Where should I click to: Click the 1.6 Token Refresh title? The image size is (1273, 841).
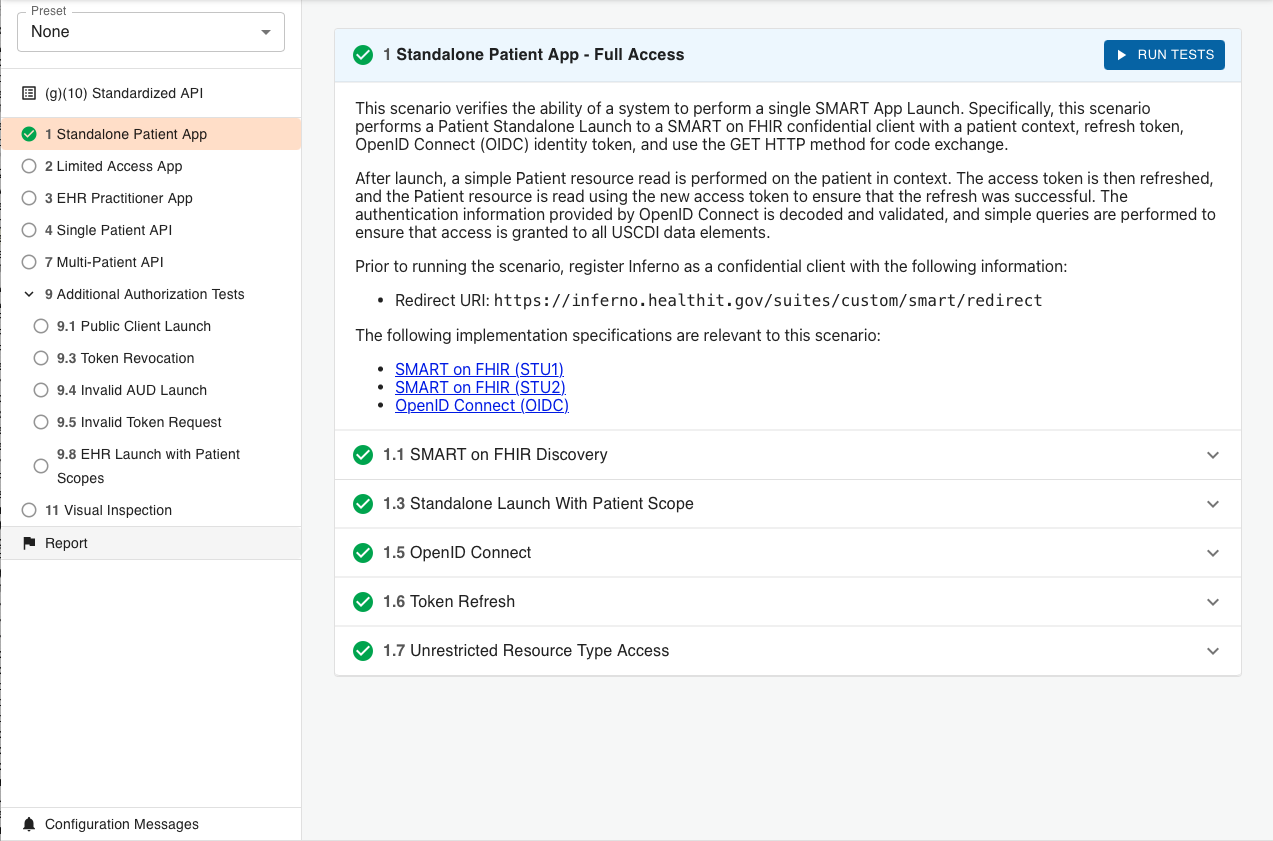449,602
